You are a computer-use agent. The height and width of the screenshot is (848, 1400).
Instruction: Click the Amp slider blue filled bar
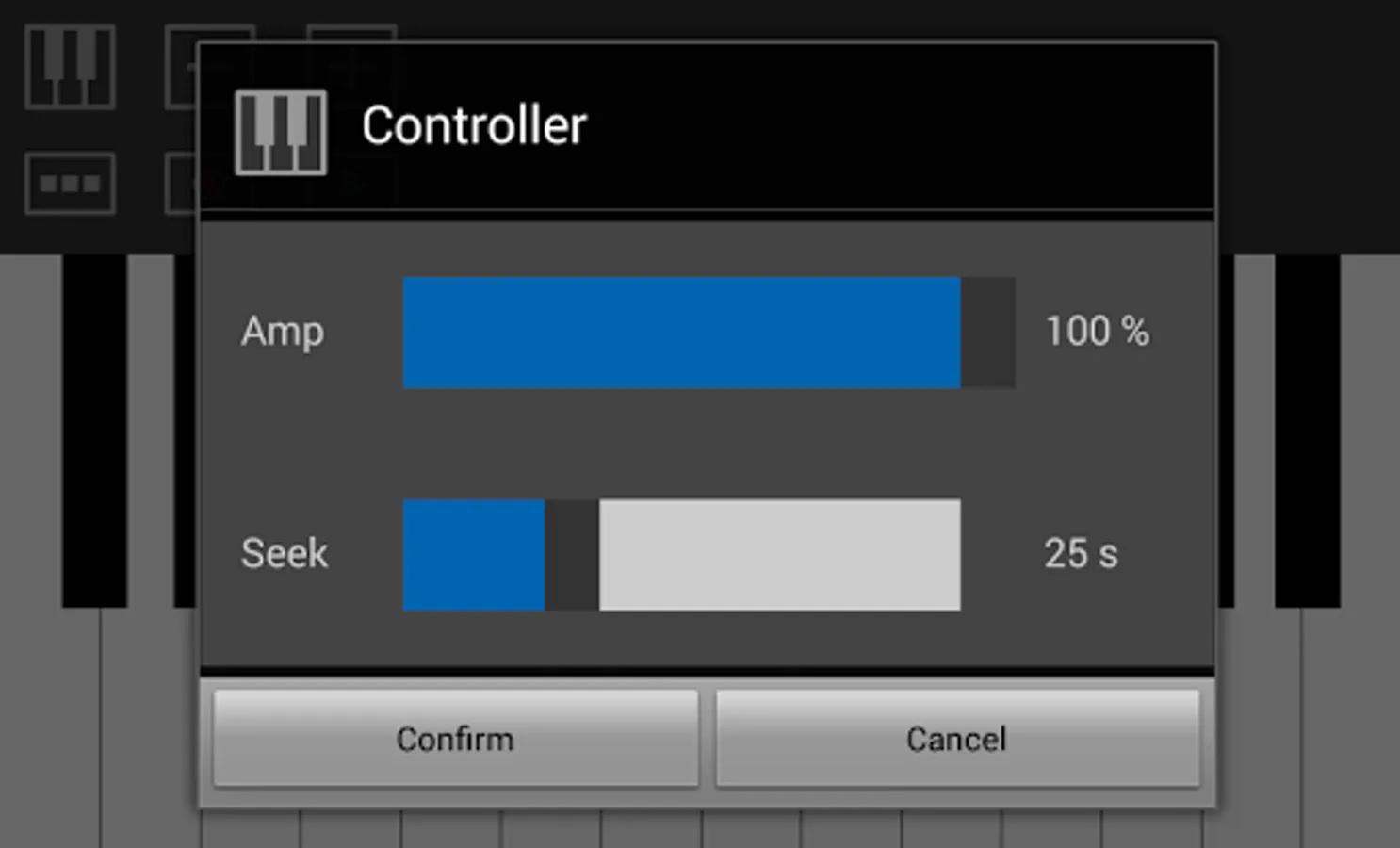(x=681, y=332)
